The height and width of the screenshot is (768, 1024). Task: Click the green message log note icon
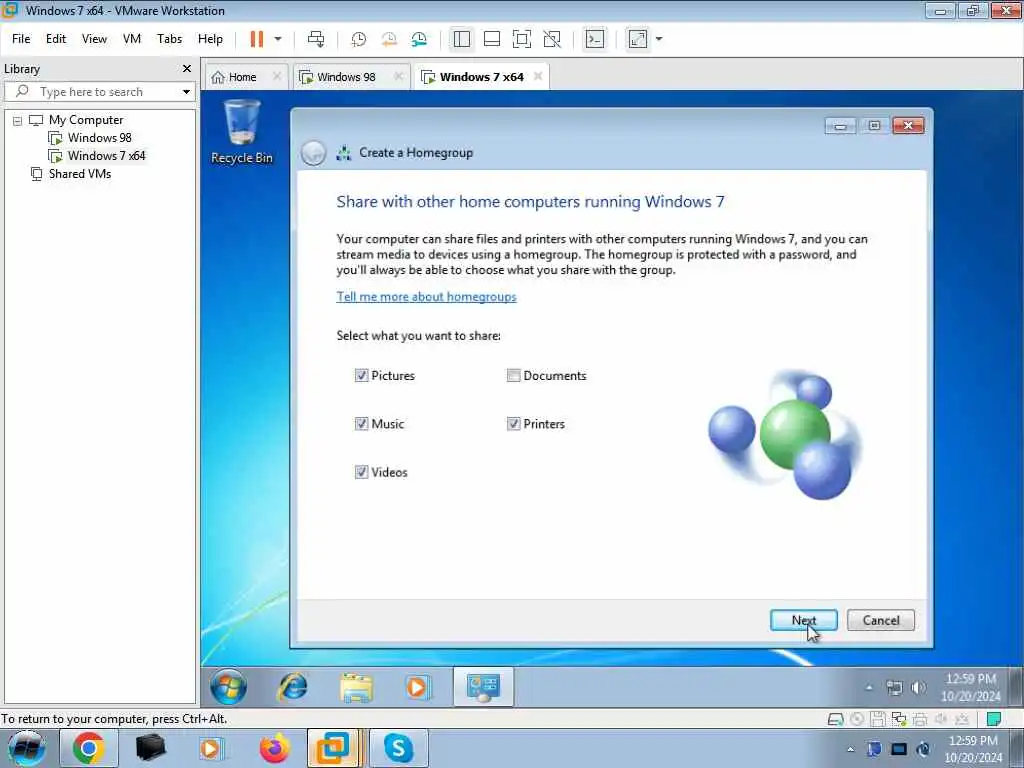pos(994,720)
